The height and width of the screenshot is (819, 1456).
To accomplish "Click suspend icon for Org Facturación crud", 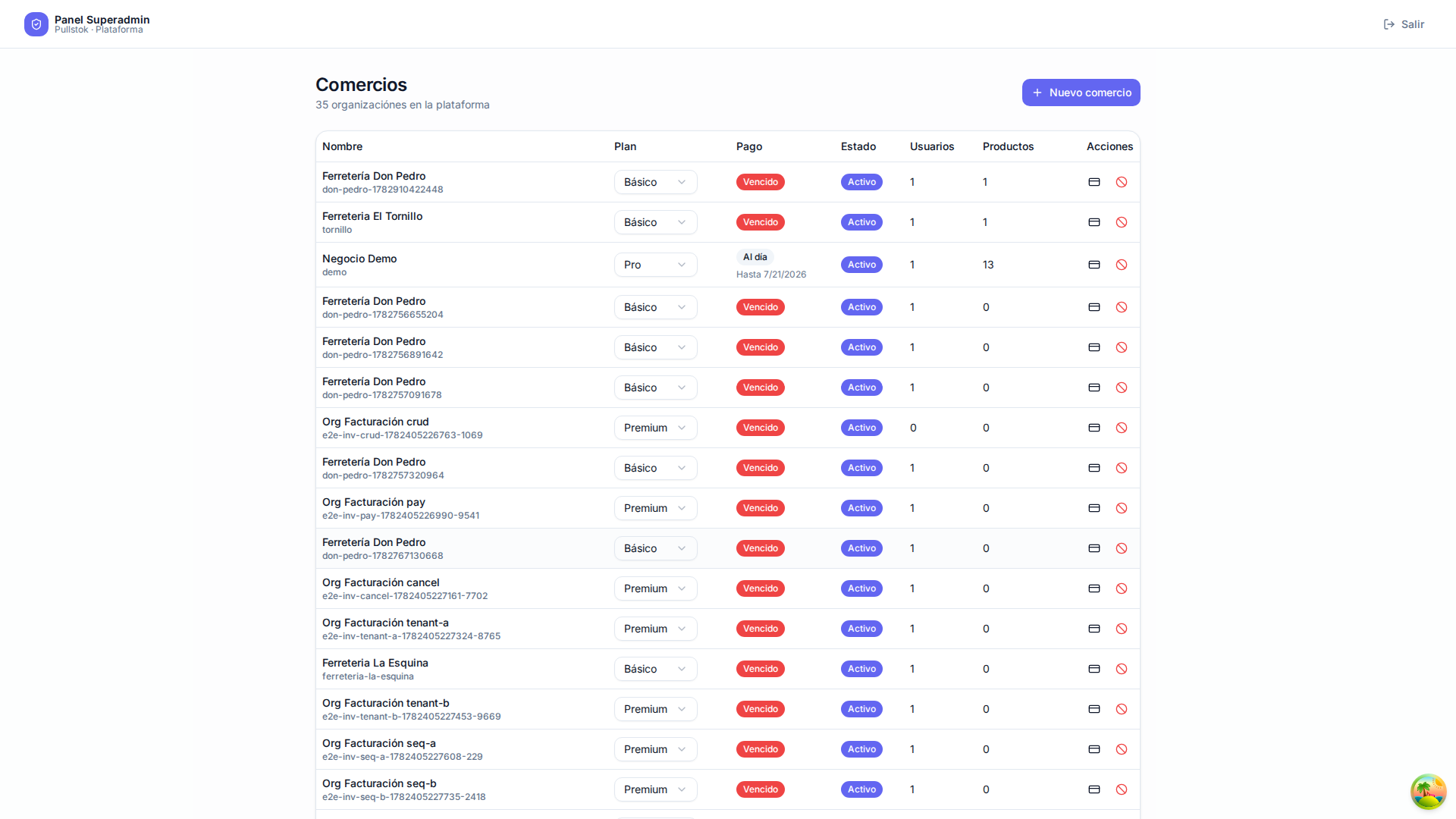I will [1122, 428].
